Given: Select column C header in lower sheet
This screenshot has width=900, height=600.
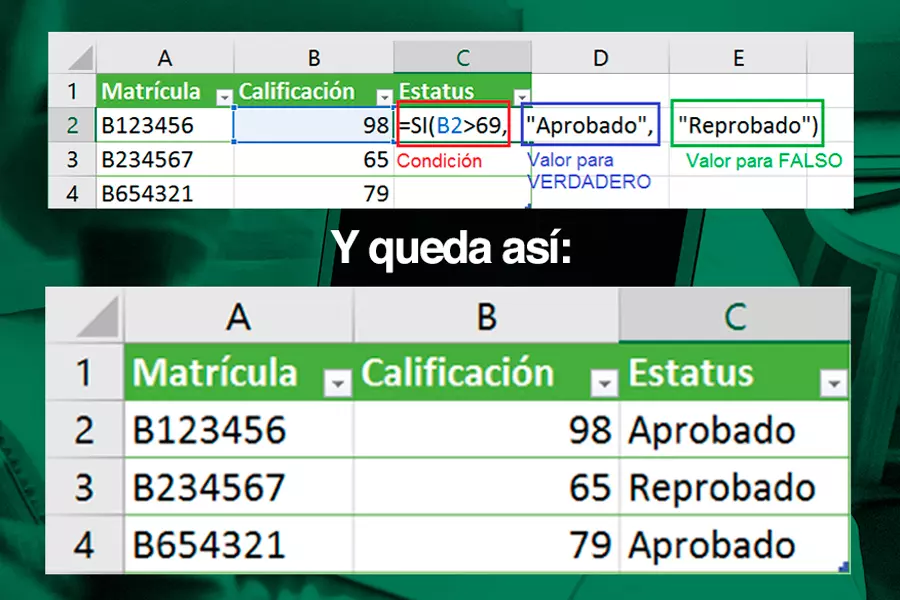Looking at the screenshot, I should point(735,316).
